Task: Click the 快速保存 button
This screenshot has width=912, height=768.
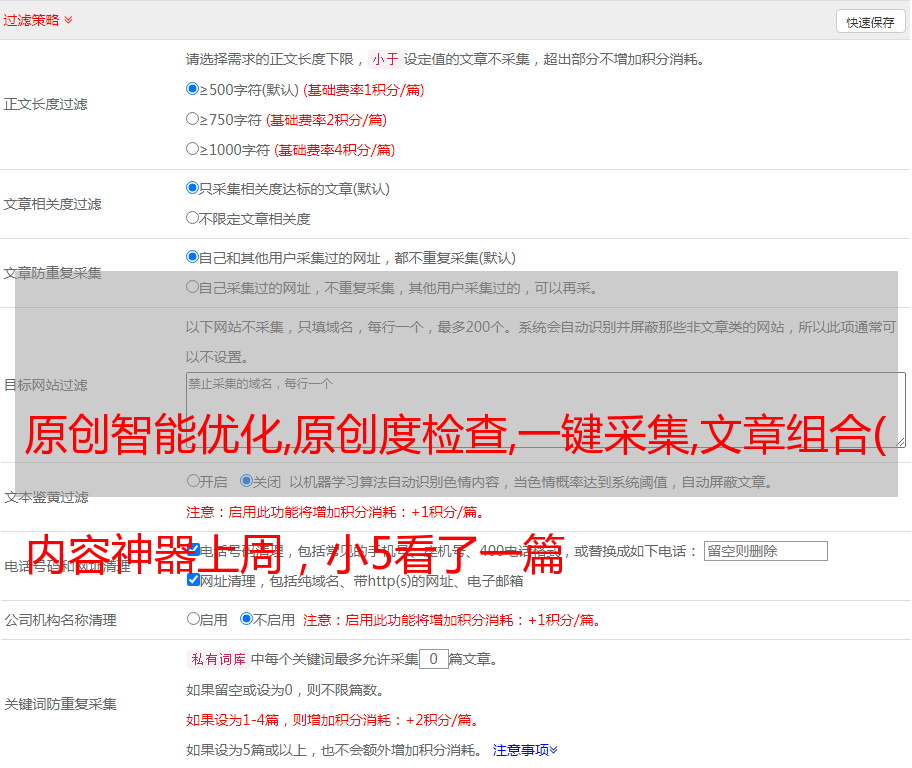Action: coord(870,22)
